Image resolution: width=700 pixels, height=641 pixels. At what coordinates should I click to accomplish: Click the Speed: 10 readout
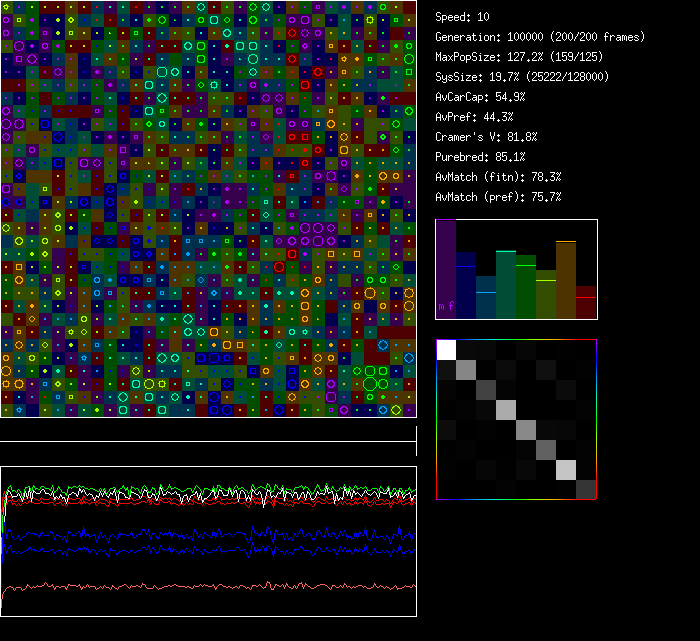(x=463, y=17)
